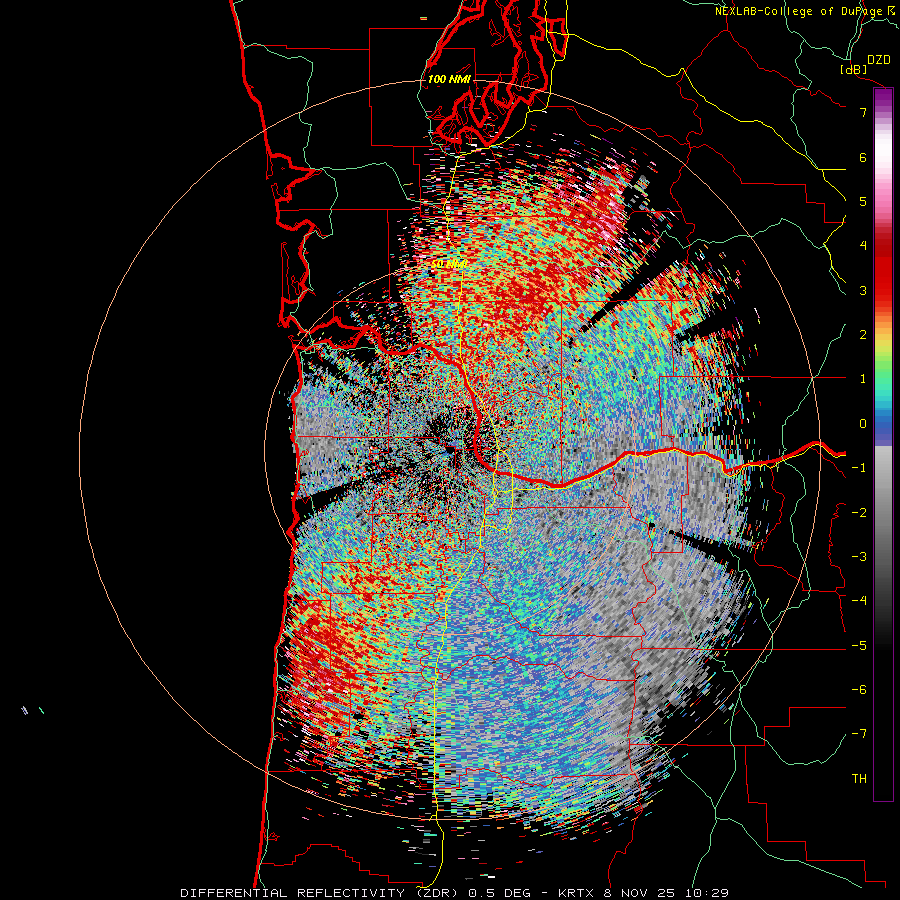
Task: Click the TH label on the color scale
Action: click(859, 779)
